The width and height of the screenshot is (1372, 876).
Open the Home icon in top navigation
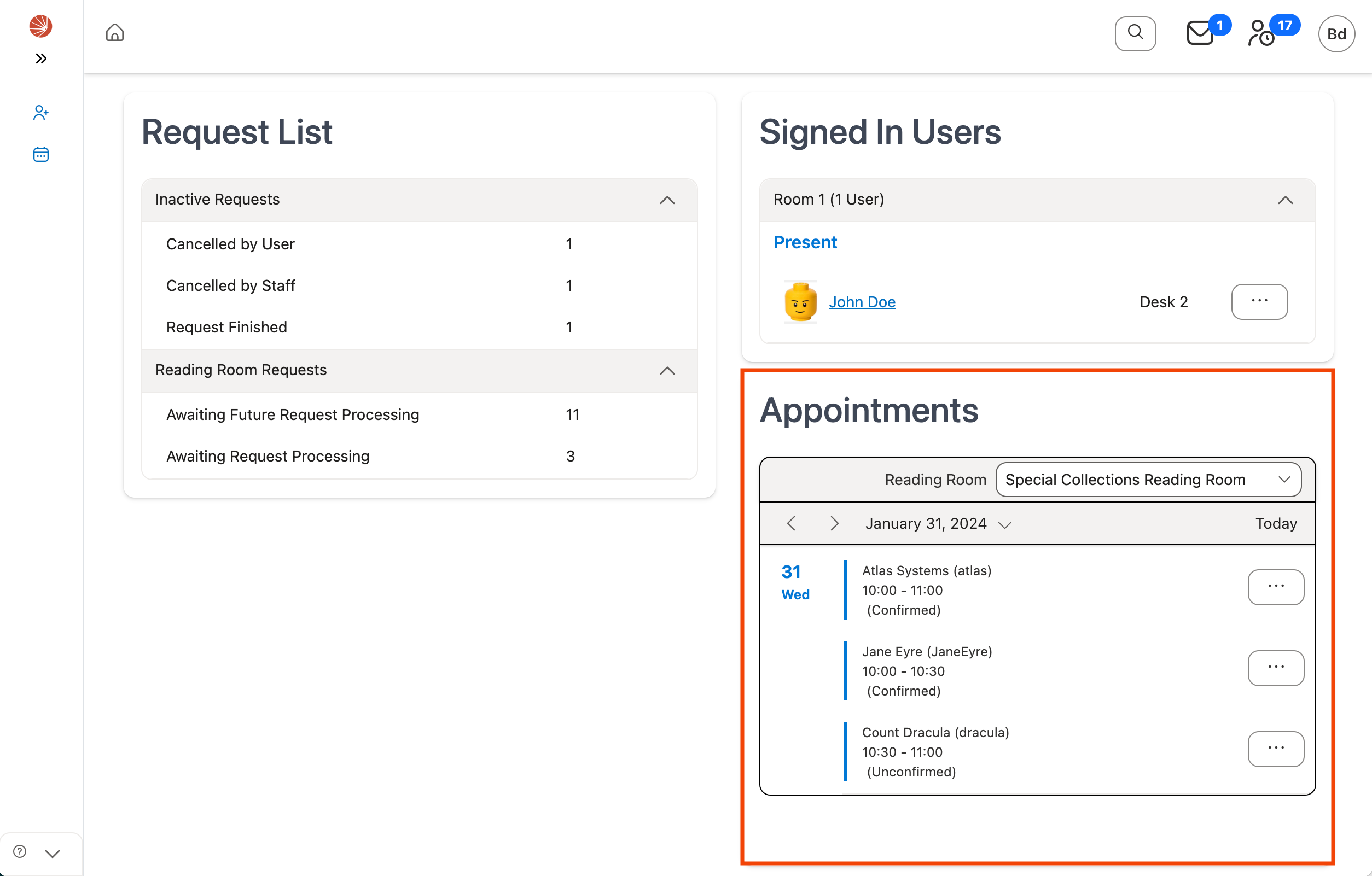coord(114,32)
